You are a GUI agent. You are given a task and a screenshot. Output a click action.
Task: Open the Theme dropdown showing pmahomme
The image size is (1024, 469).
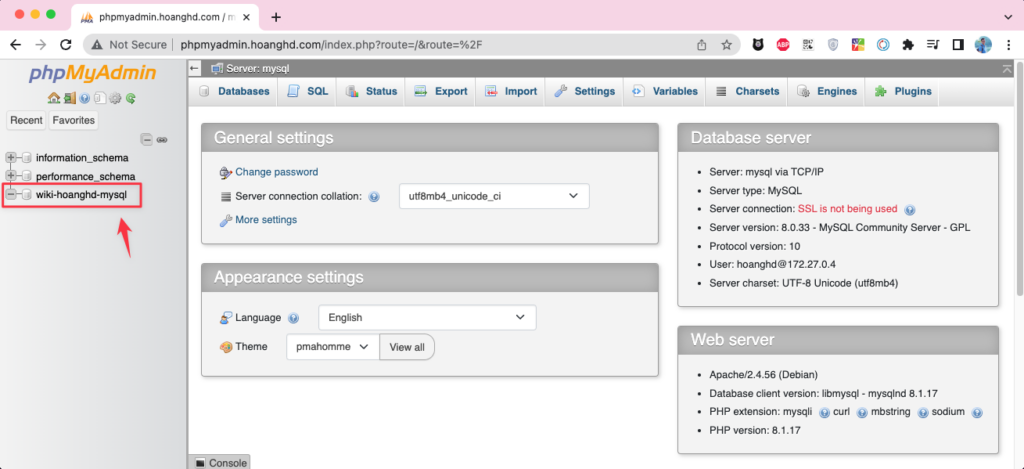click(332, 347)
